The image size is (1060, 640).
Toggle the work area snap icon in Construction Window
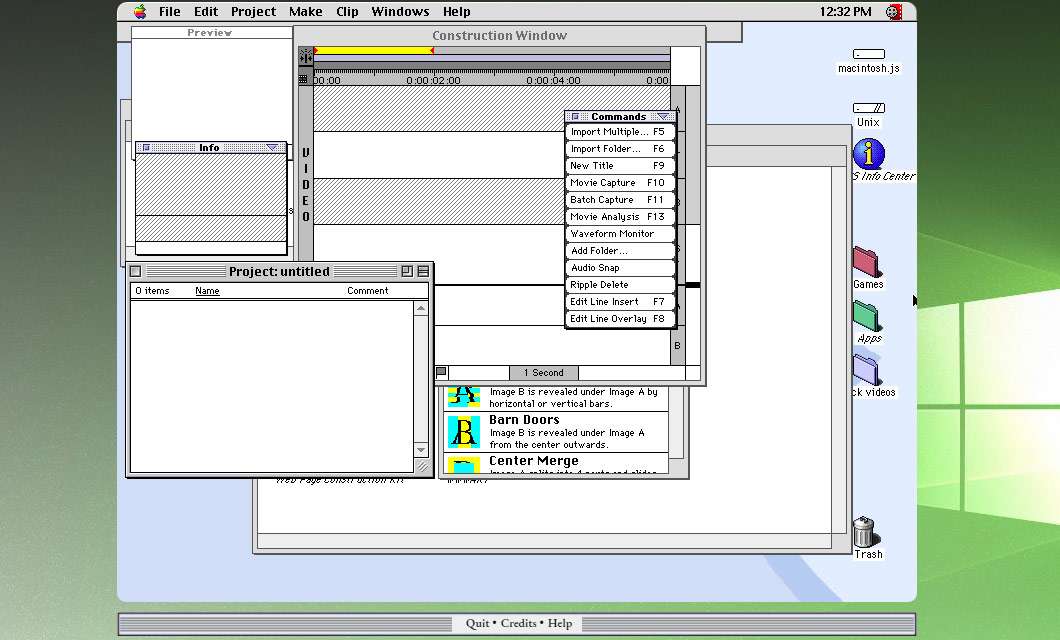[306, 58]
